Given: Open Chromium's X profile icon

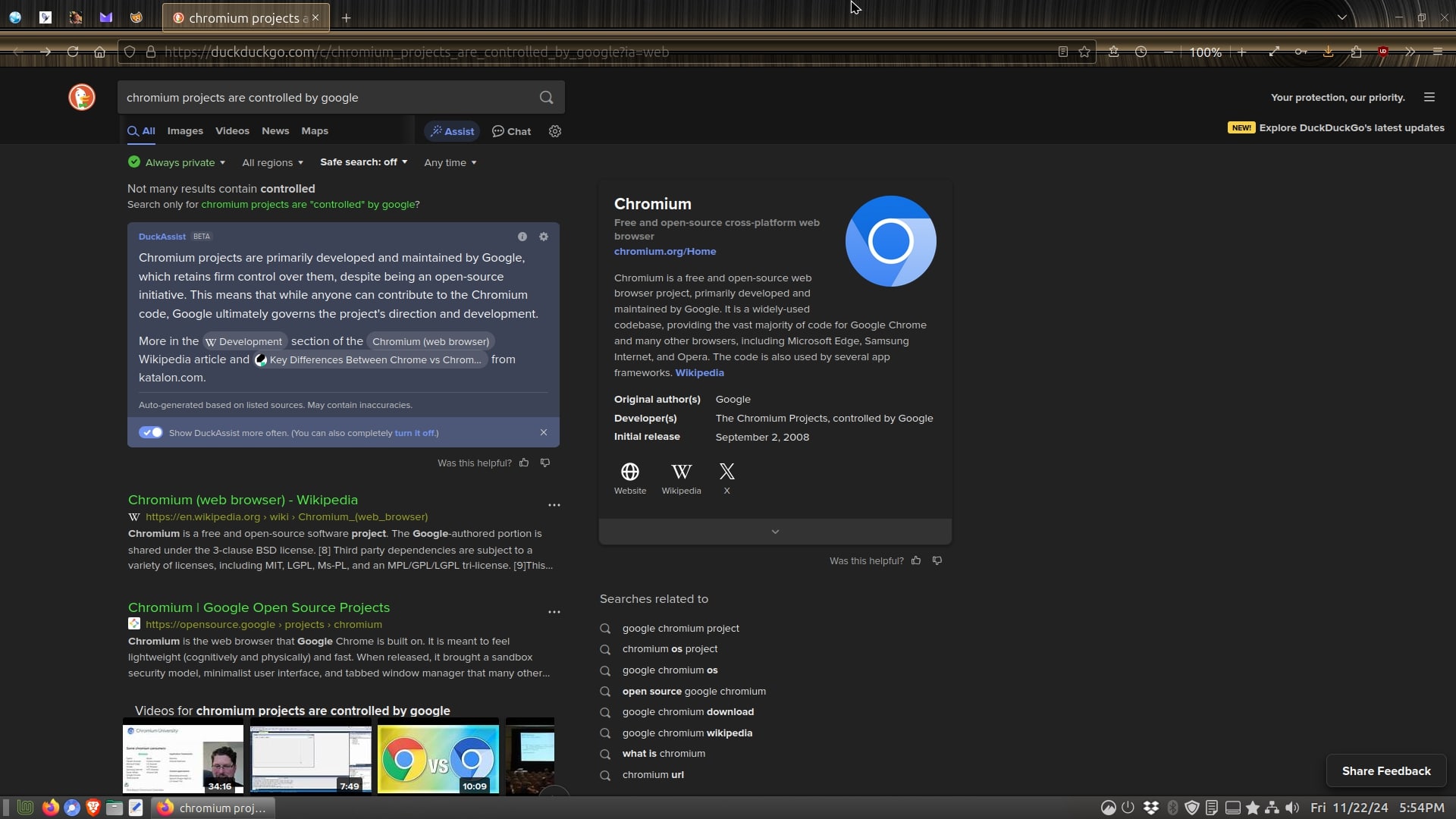Looking at the screenshot, I should click(x=726, y=472).
